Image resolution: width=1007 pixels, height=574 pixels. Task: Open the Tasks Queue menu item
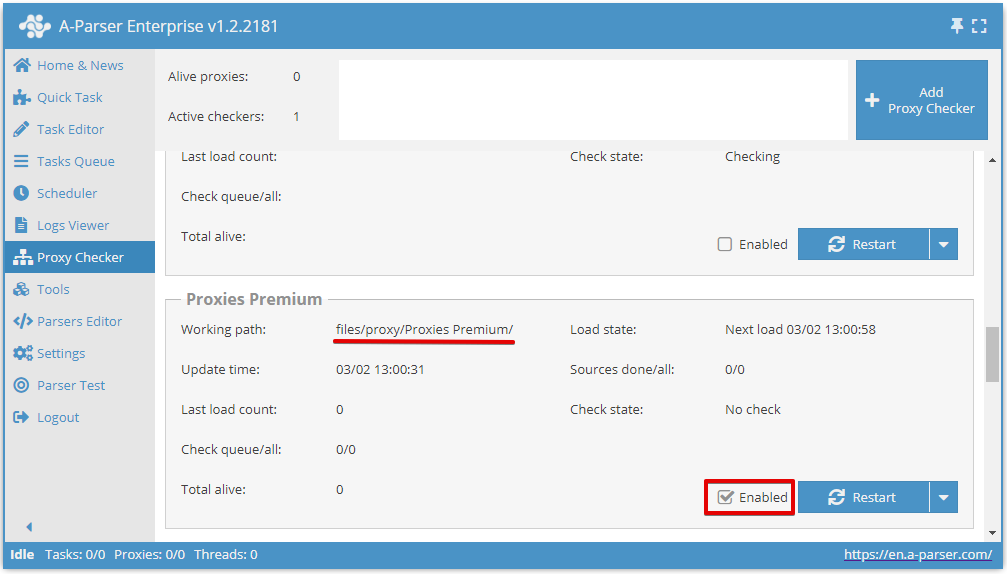(75, 161)
